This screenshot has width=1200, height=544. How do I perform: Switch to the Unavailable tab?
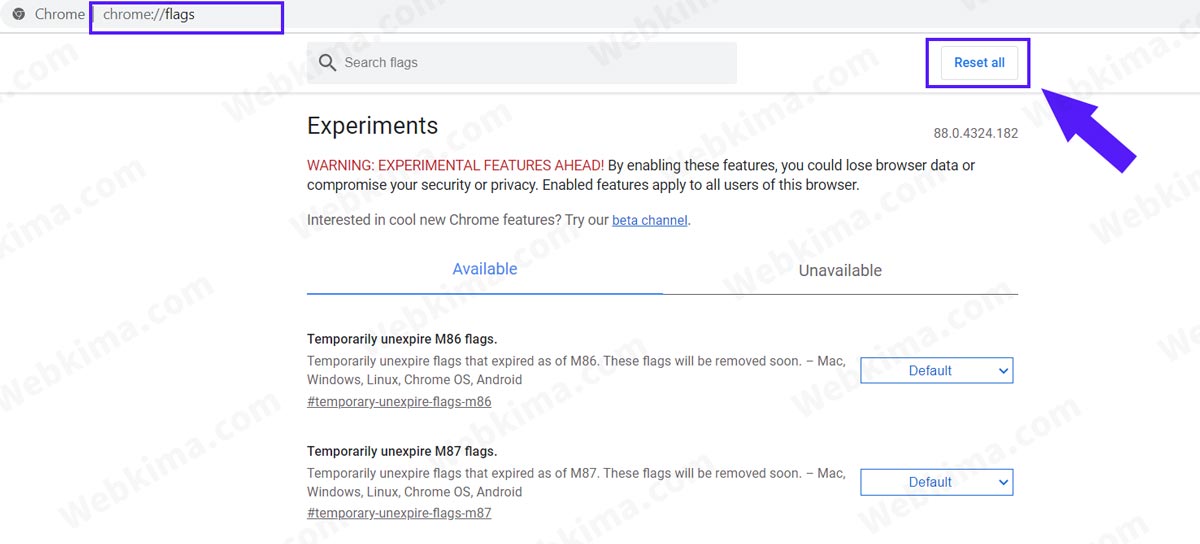coord(840,270)
